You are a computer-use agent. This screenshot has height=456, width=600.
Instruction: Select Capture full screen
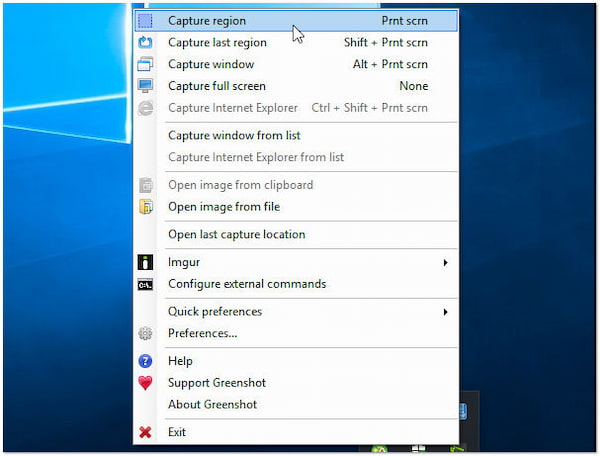(x=296, y=86)
